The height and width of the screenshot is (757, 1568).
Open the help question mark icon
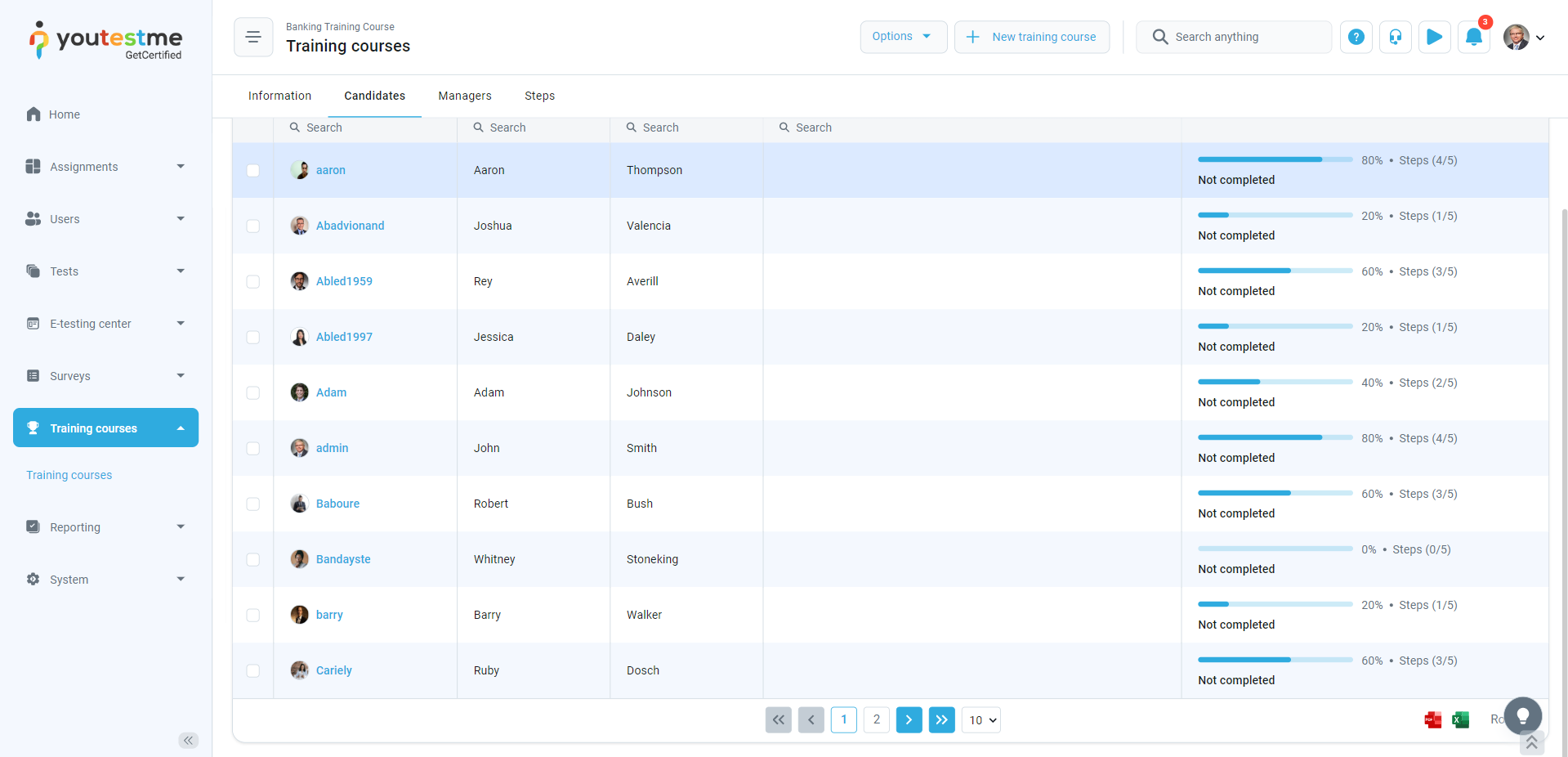click(x=1356, y=37)
